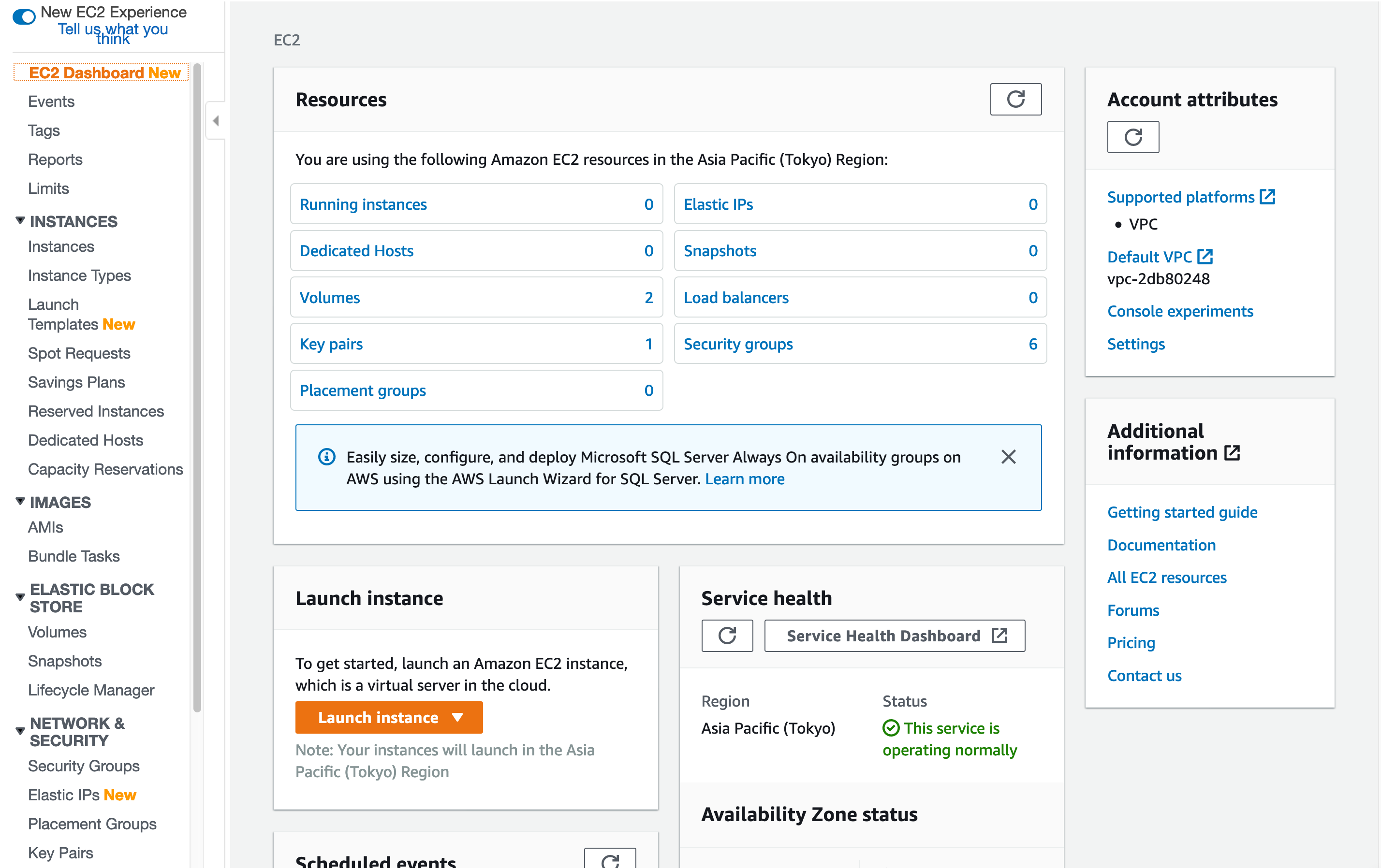Open the Load balancers resource tile
The height and width of the screenshot is (868, 1381).
click(860, 298)
